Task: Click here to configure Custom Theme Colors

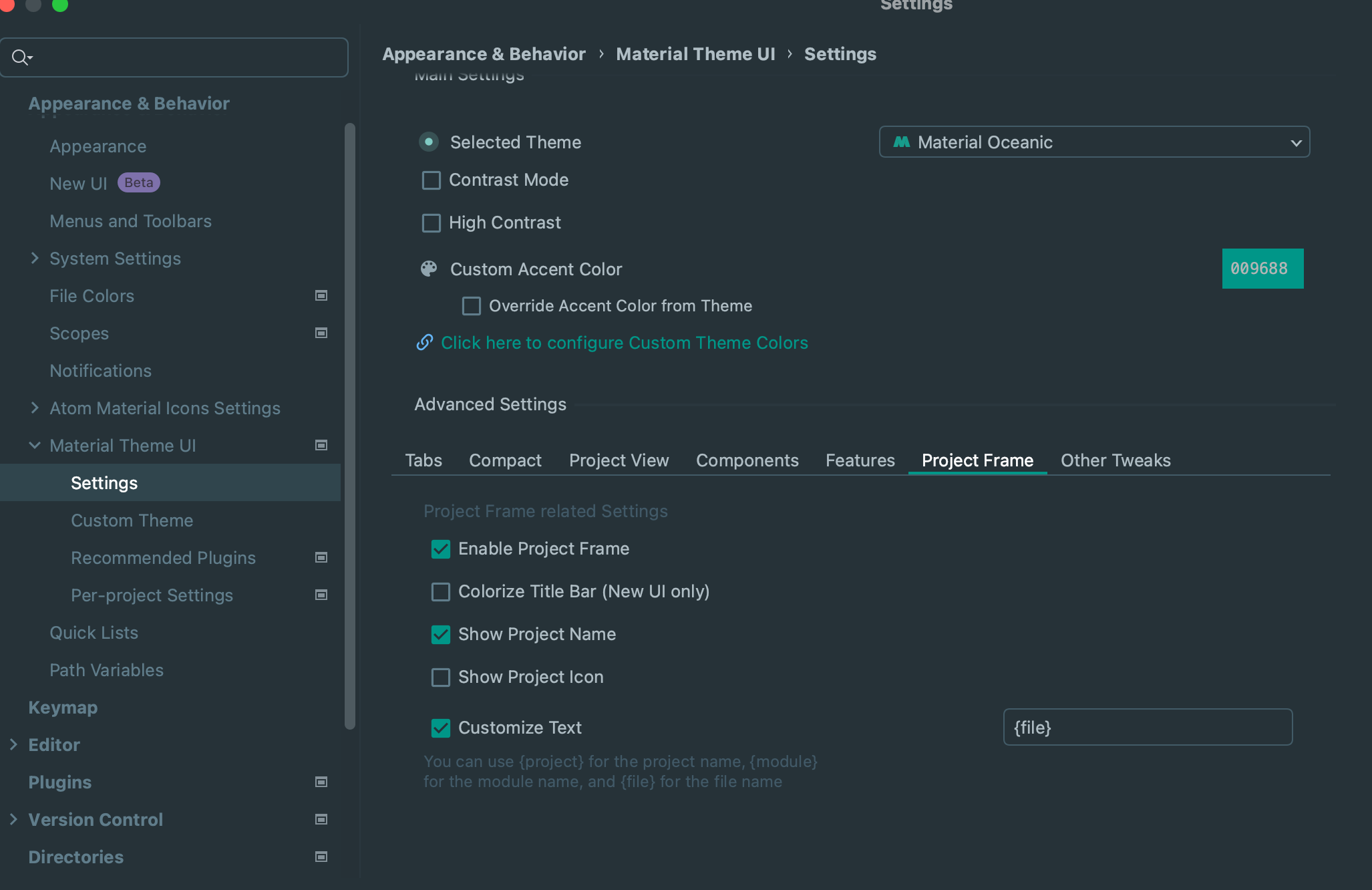Action: pyautogui.click(x=623, y=342)
